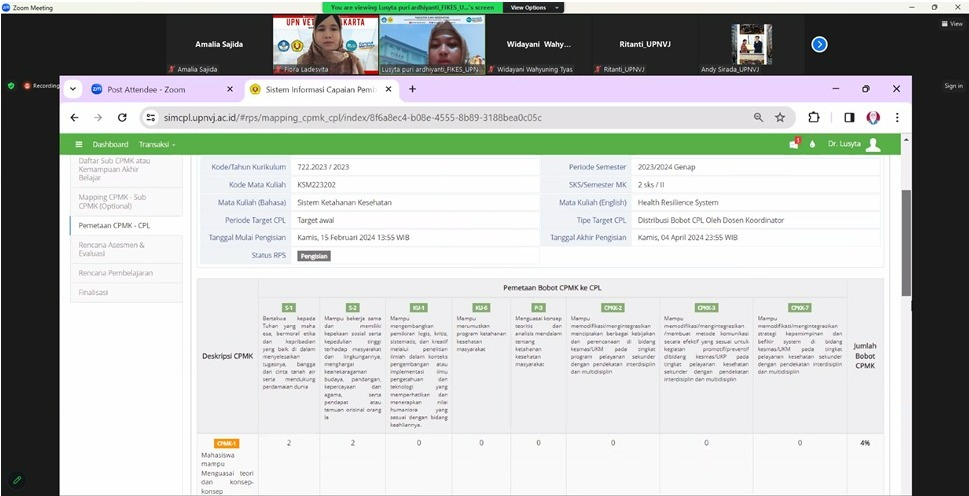This screenshot has height=496, width=969.
Task: Open browser side panel icon
Action: [x=849, y=117]
